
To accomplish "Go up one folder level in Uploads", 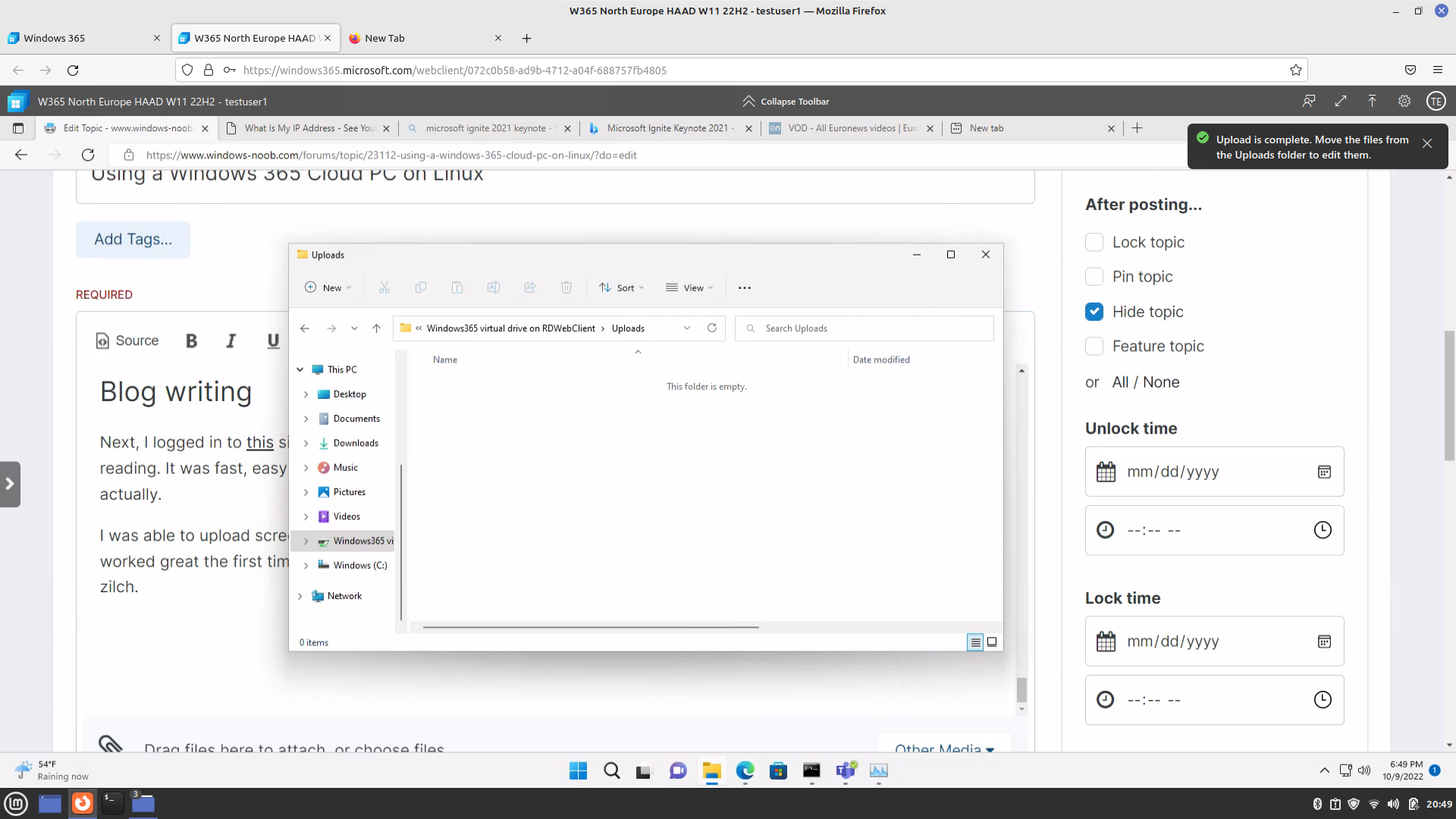I will pyautogui.click(x=376, y=328).
